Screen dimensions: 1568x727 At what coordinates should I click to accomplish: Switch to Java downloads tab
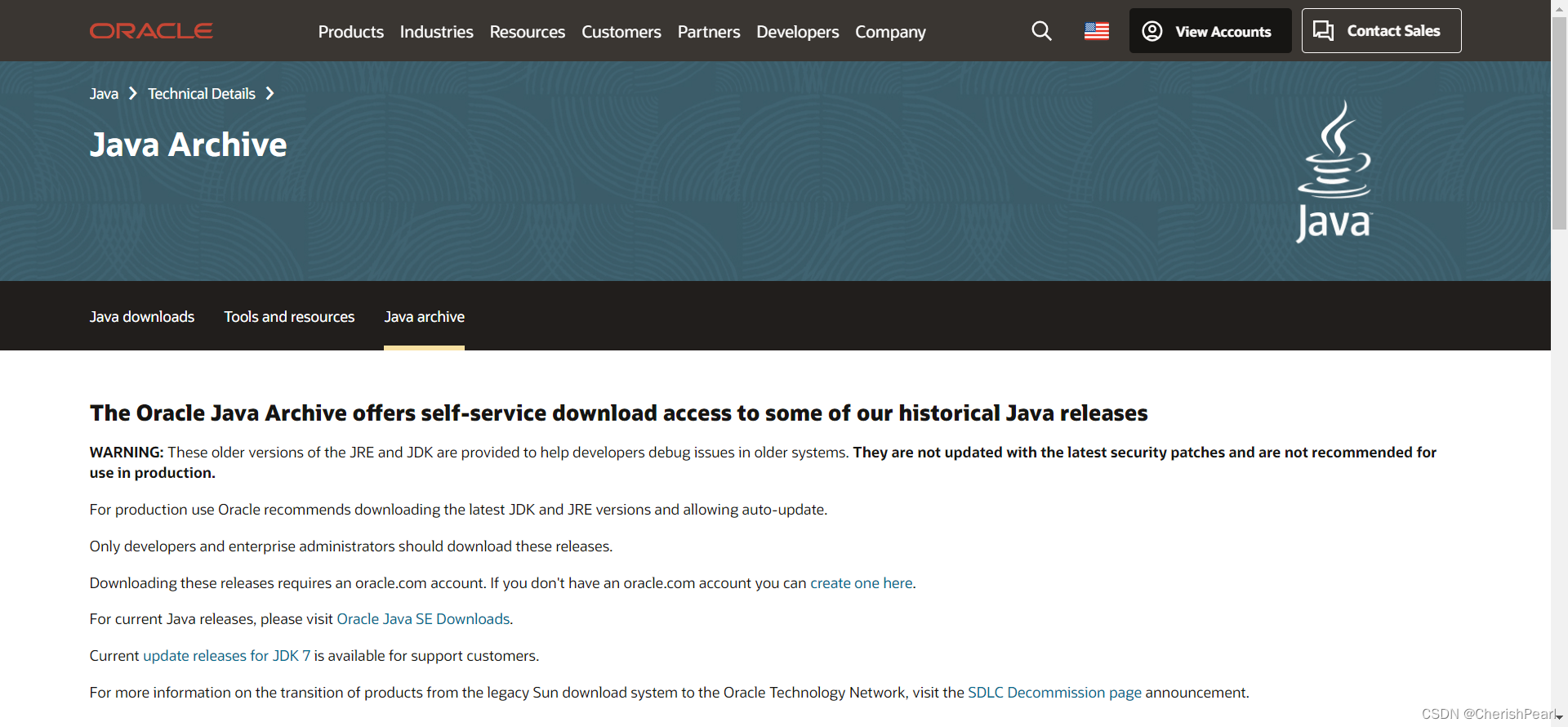[x=142, y=317]
